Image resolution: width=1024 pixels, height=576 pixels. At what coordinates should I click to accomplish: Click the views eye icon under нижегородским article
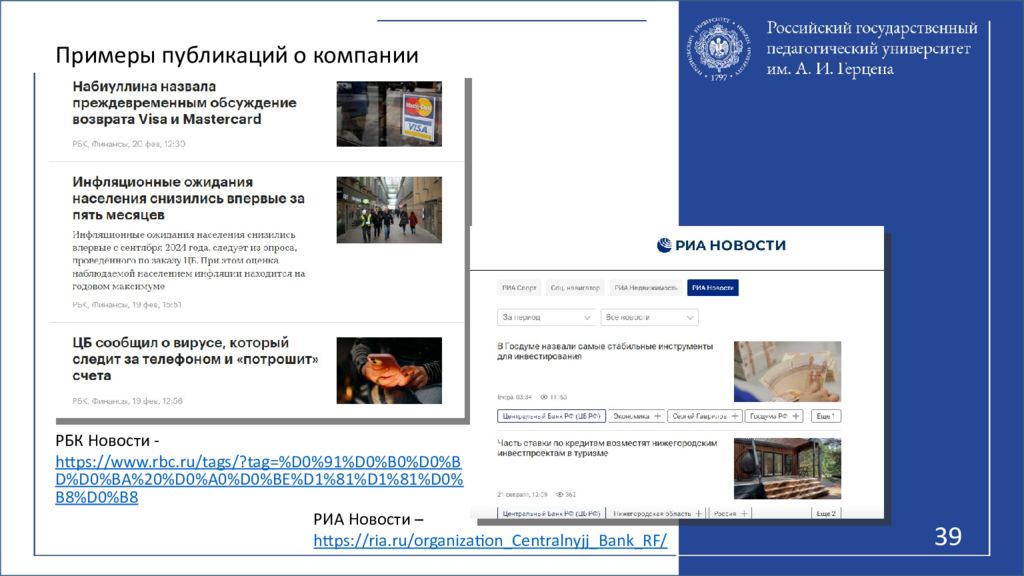(x=560, y=494)
